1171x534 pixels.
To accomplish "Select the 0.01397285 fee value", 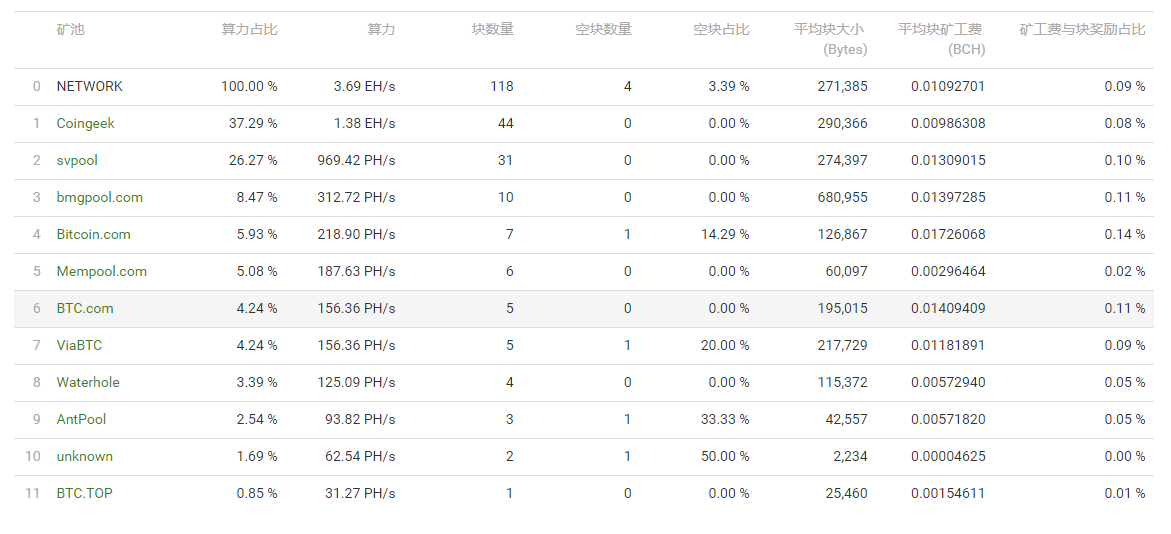I will coord(948,197).
